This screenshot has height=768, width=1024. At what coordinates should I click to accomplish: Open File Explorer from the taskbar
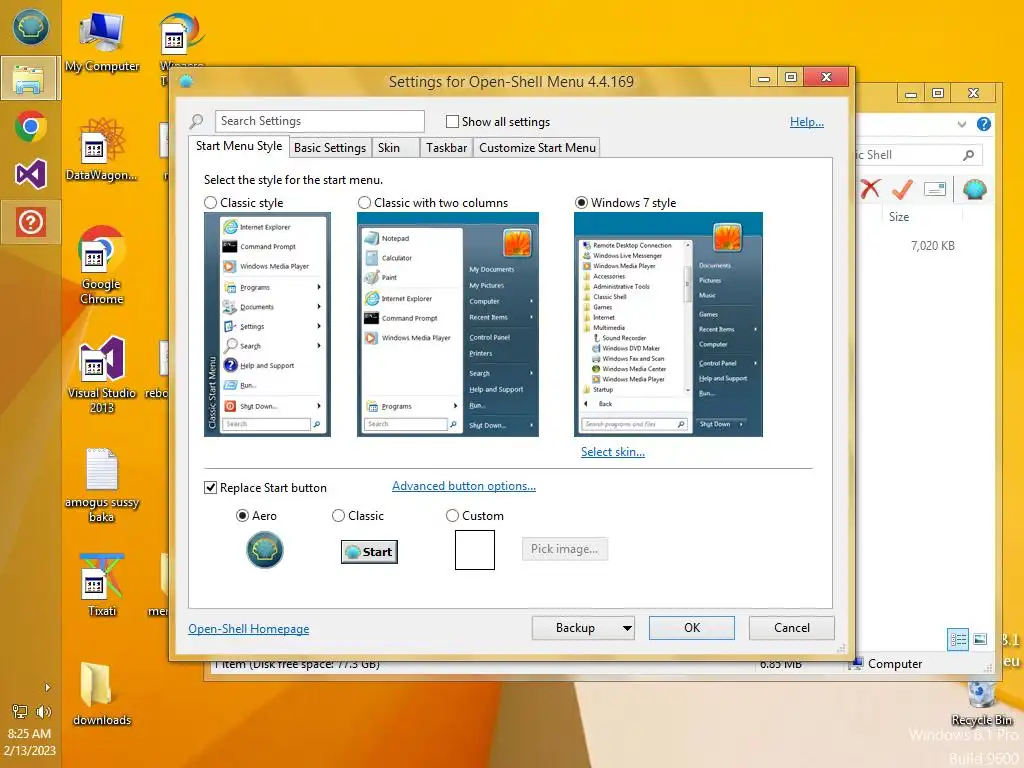(x=30, y=78)
